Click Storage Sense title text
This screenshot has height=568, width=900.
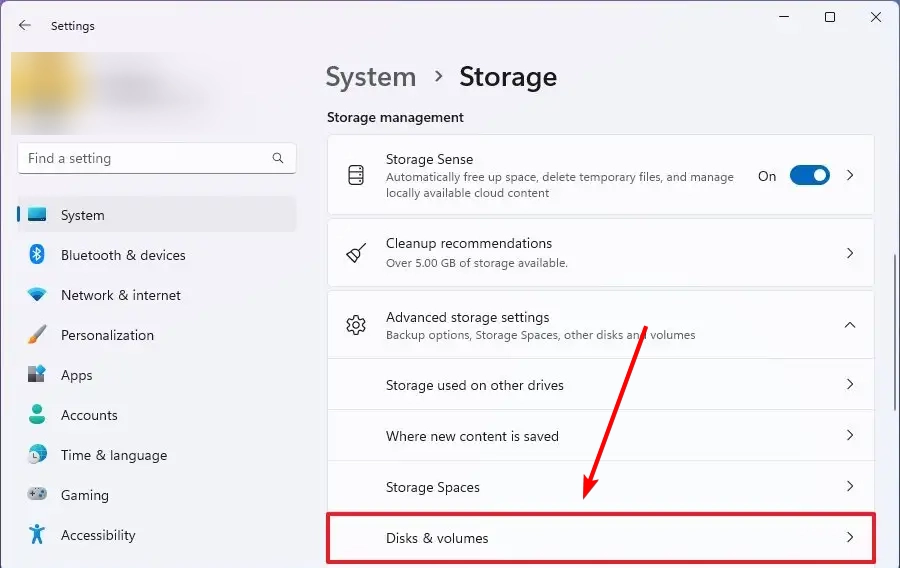click(x=429, y=159)
